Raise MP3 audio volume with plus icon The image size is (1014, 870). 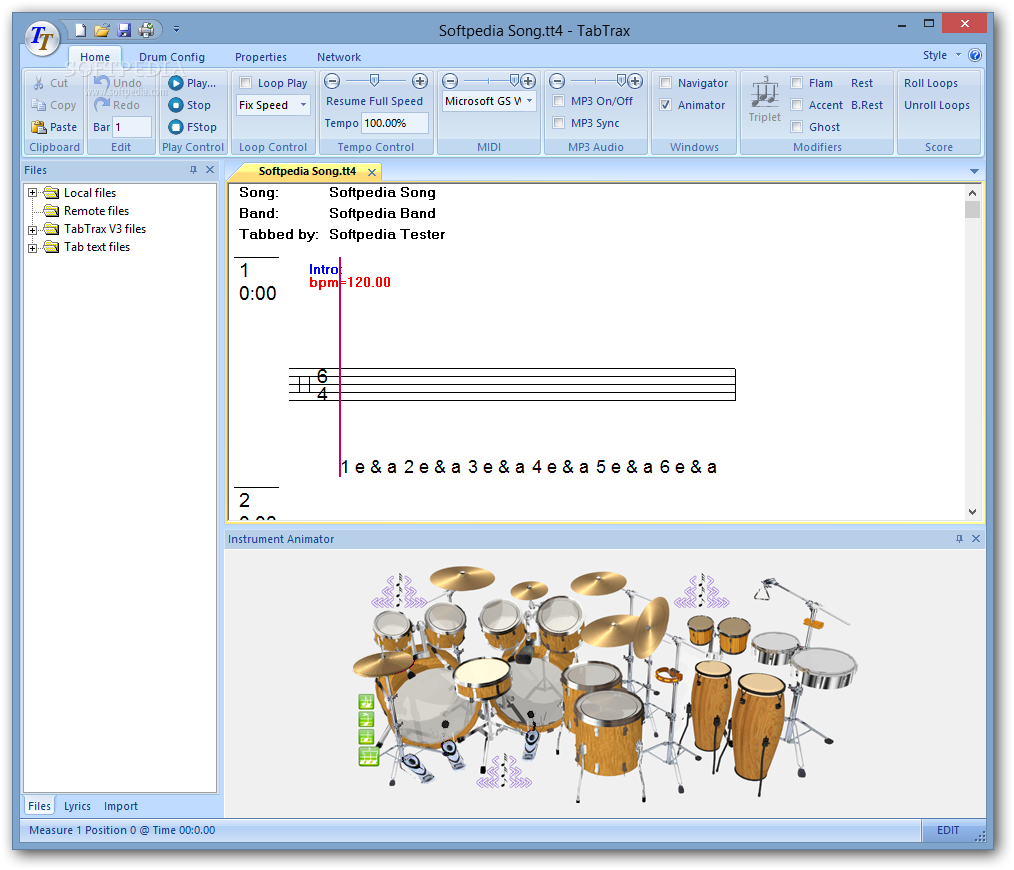pos(635,81)
